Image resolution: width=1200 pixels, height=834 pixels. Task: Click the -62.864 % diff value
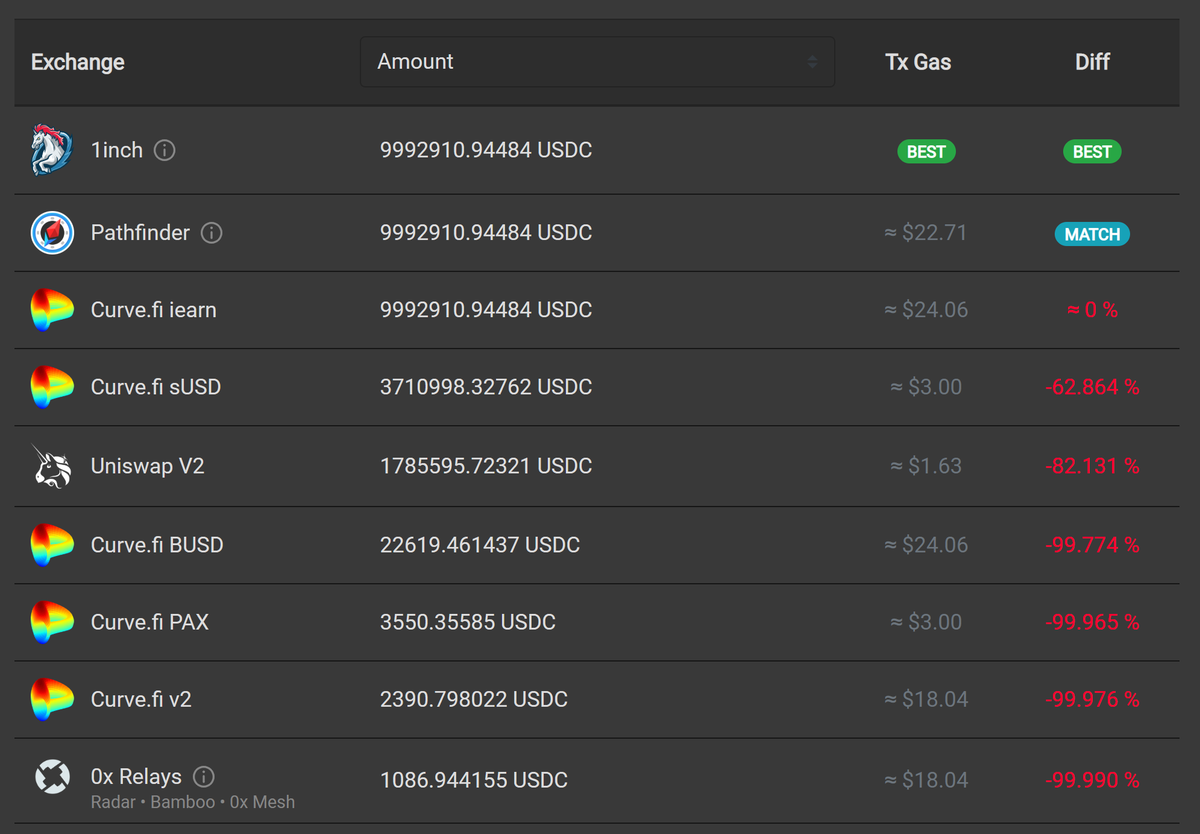1092,387
